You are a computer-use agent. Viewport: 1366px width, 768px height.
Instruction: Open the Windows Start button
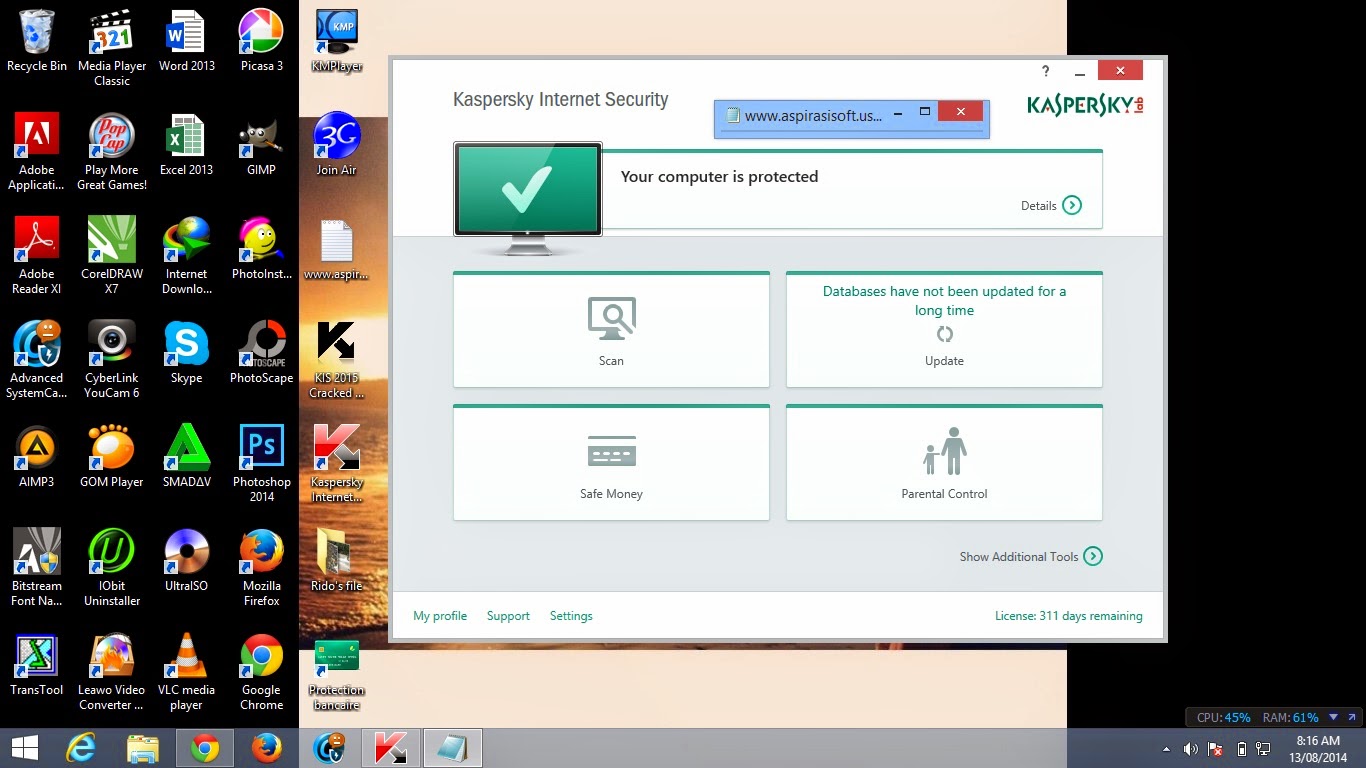click(25, 748)
